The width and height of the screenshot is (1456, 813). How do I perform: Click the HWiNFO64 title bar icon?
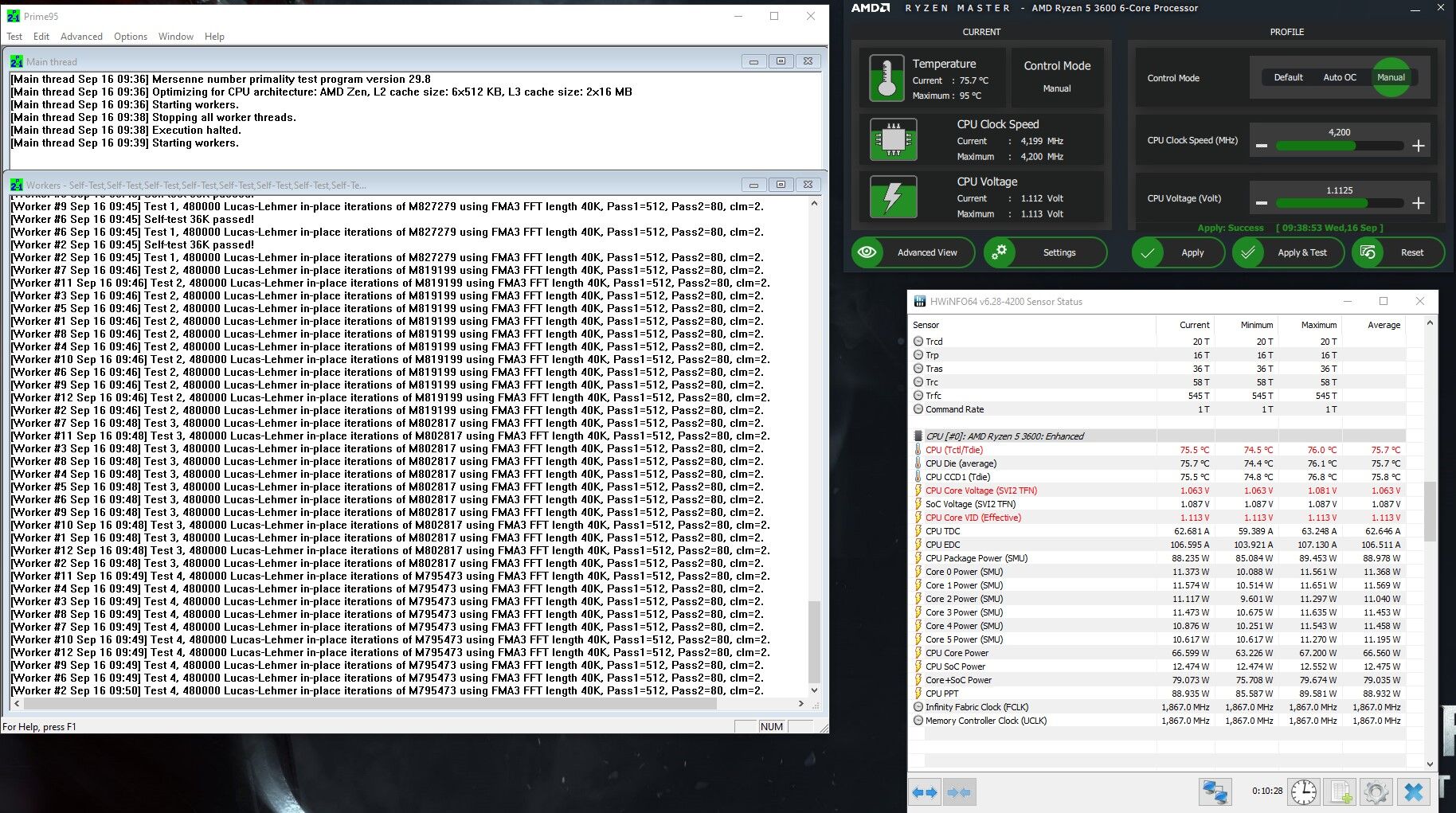tap(920, 302)
